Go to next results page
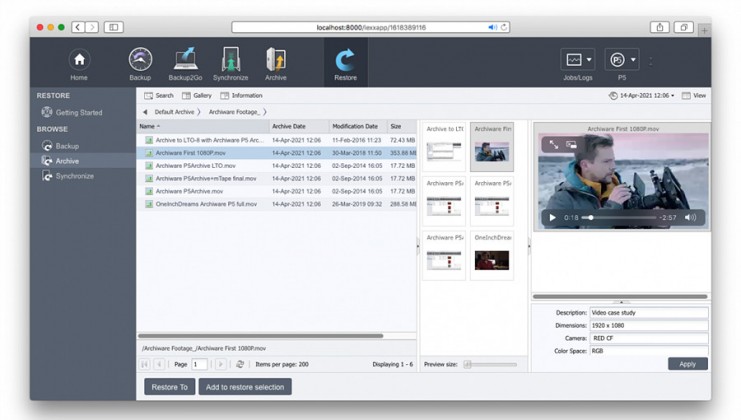The width and height of the screenshot is (741, 420). click(x=220, y=364)
